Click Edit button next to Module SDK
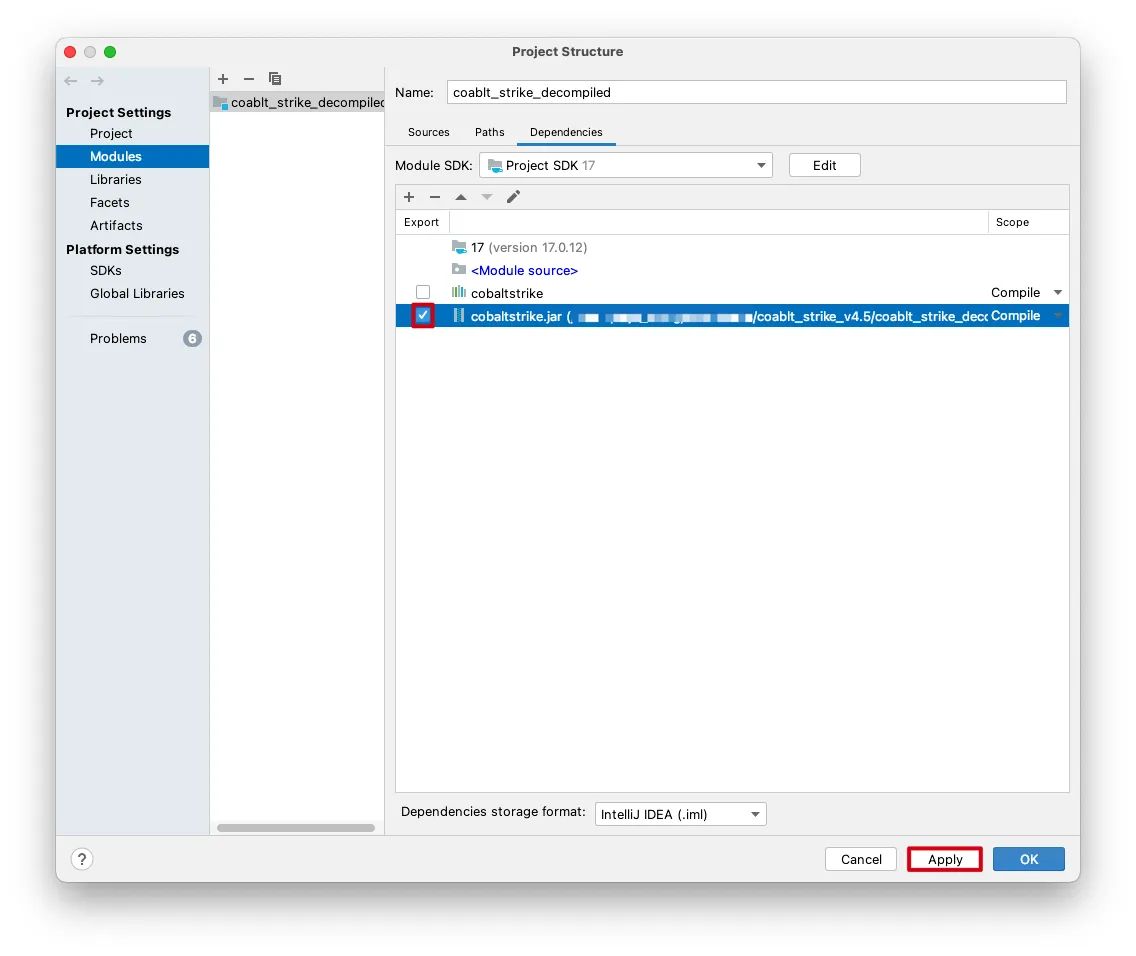 824,165
